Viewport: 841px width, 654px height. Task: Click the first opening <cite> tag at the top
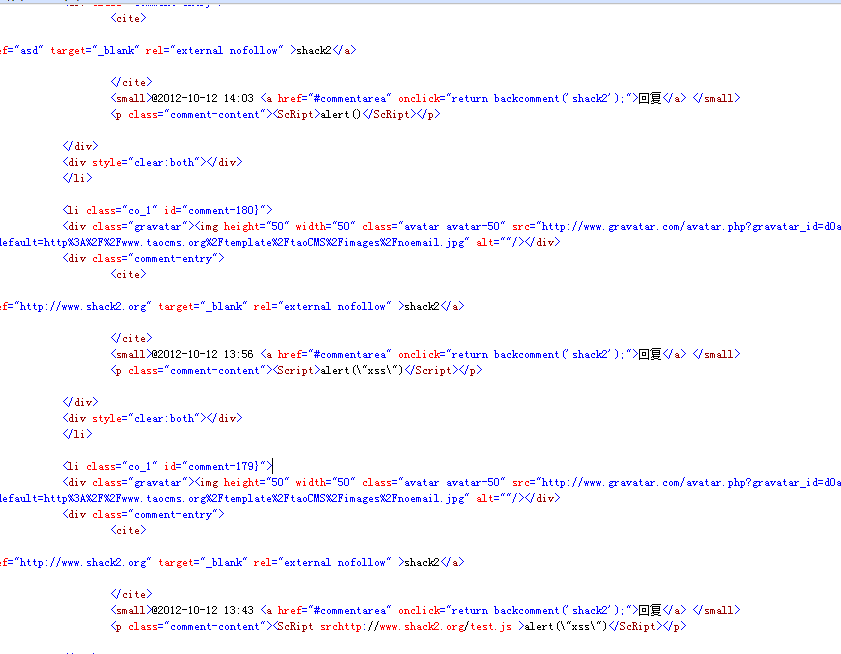pos(129,18)
